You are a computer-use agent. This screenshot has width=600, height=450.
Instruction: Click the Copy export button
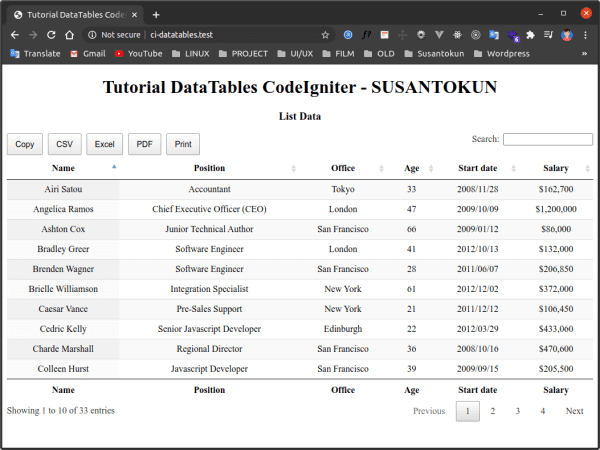click(25, 144)
